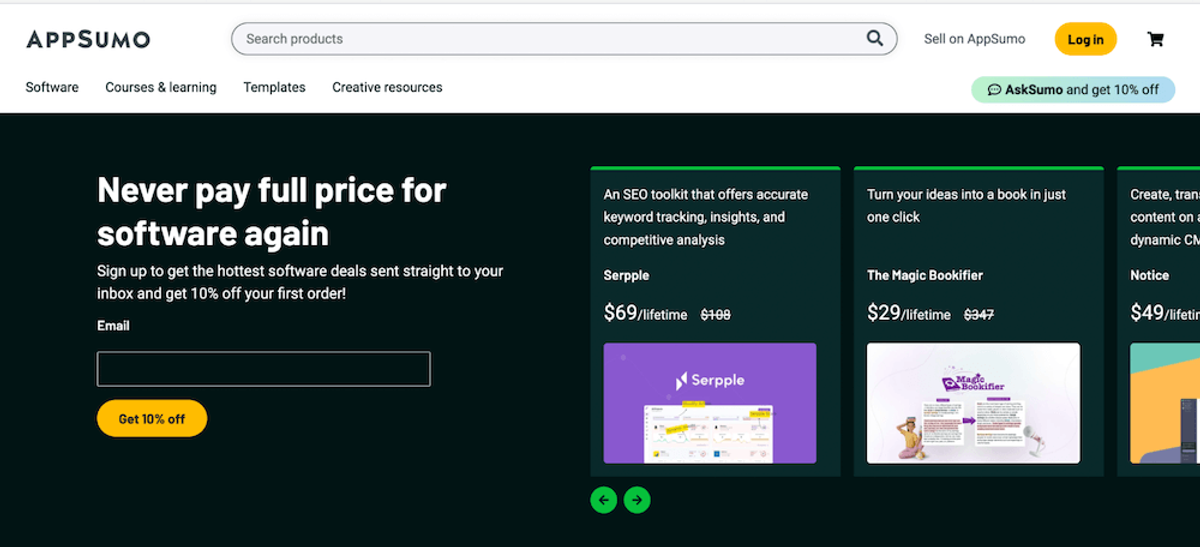Open the Templates menu
Image resolution: width=1200 pixels, height=547 pixels.
(274, 87)
